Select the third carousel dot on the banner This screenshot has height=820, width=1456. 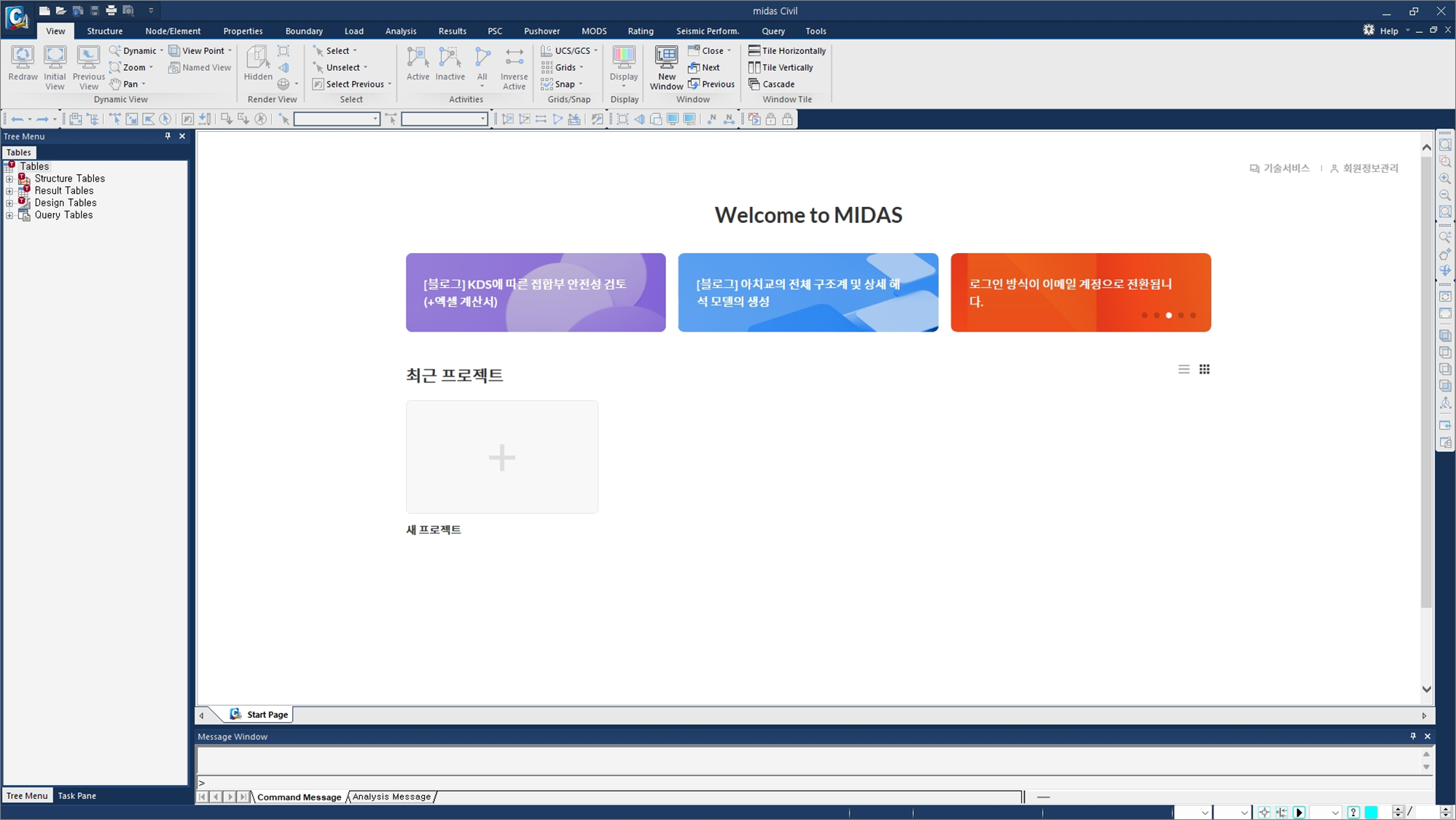coord(1169,316)
